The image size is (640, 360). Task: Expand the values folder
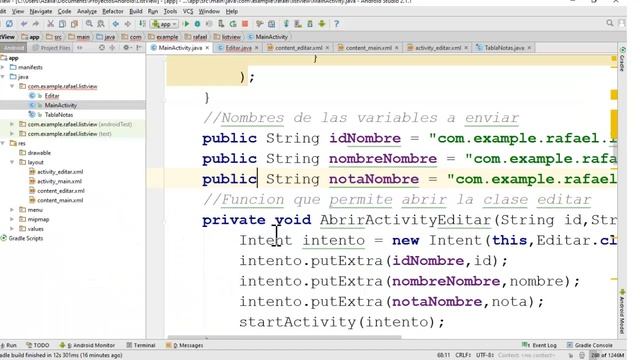[12, 229]
